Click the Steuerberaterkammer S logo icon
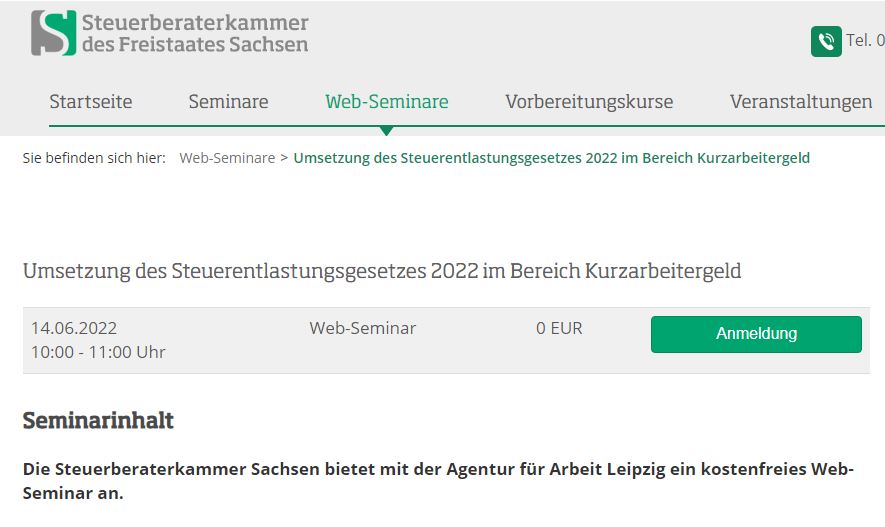 (x=54, y=33)
